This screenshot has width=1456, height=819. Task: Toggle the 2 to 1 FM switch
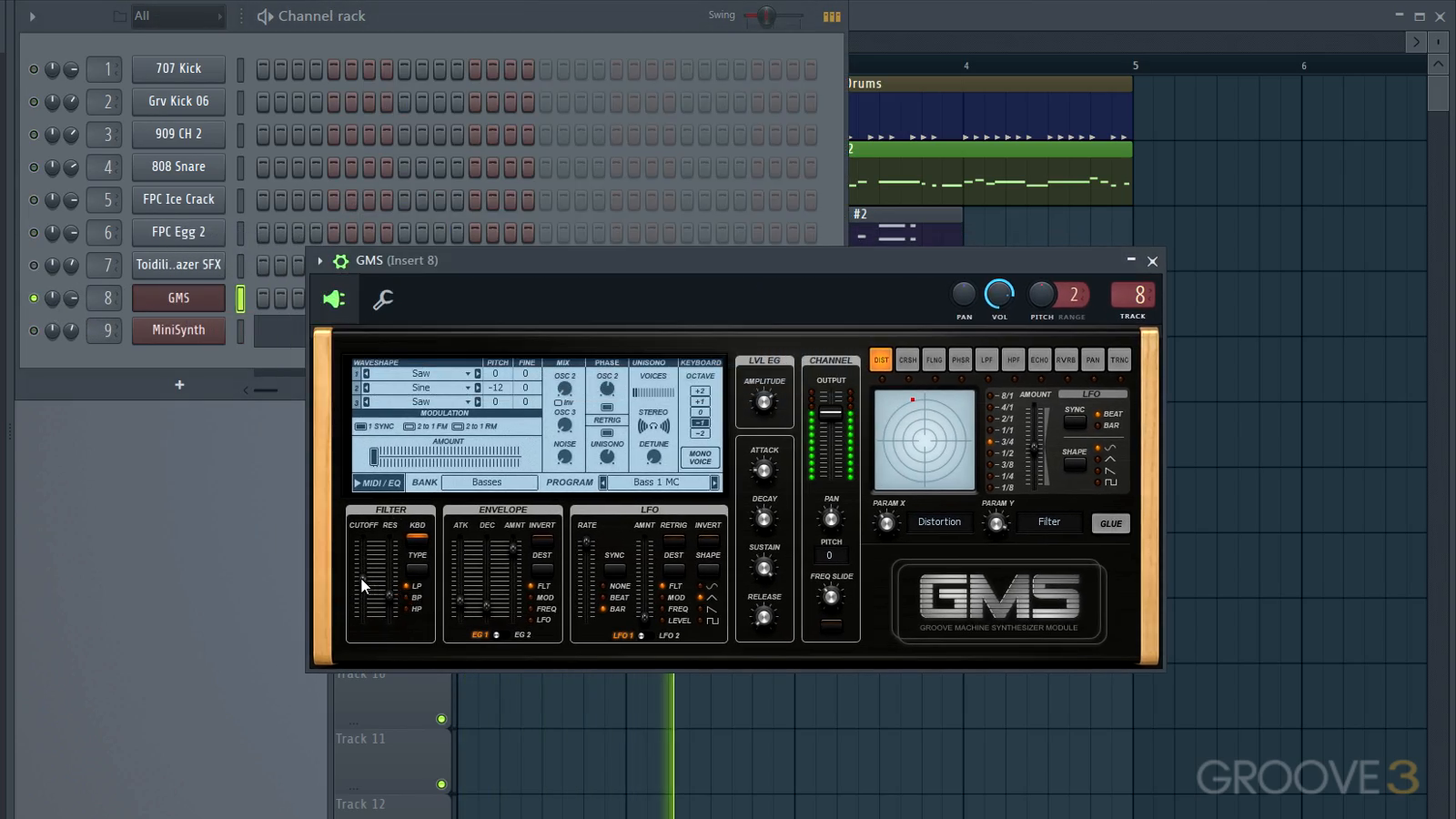[409, 427]
